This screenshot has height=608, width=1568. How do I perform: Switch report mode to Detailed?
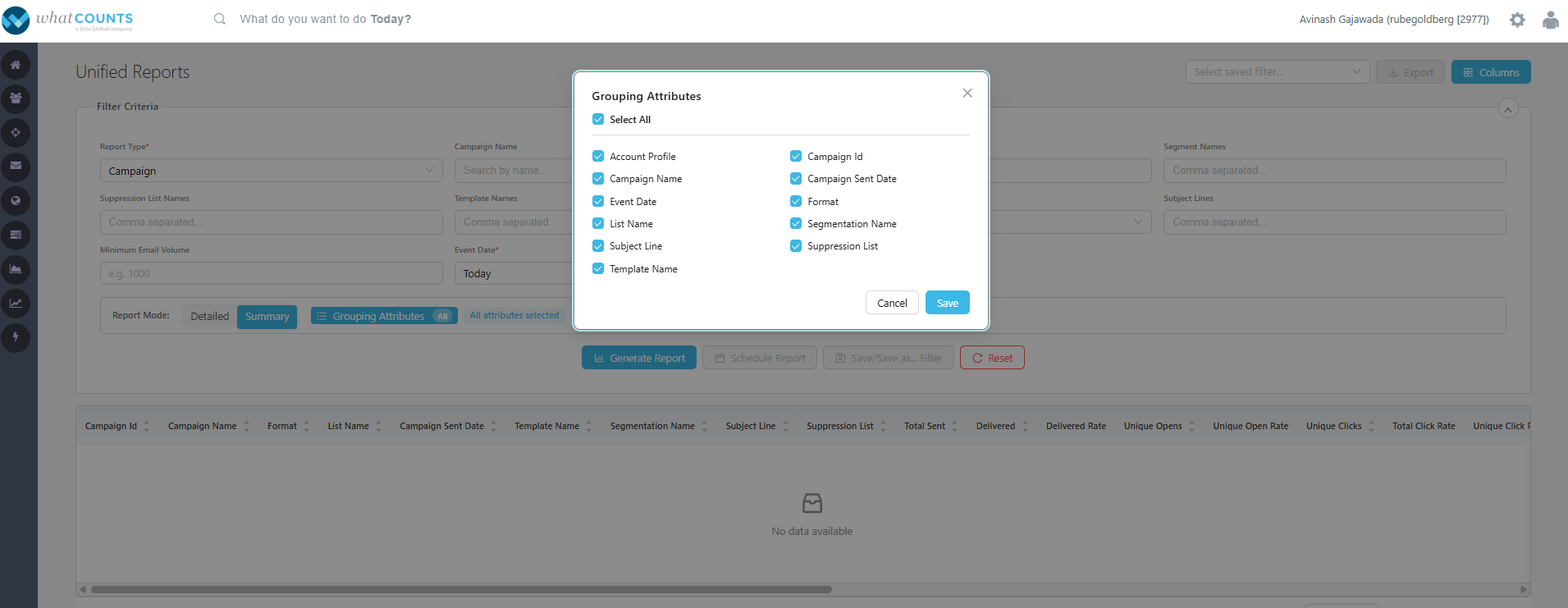point(210,316)
